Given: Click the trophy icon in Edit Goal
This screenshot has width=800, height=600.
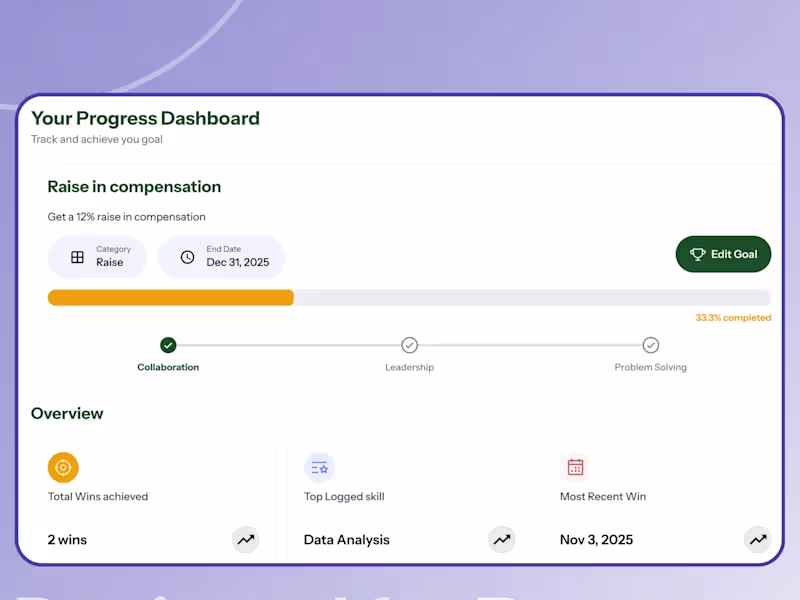Looking at the screenshot, I should pyautogui.click(x=697, y=254).
